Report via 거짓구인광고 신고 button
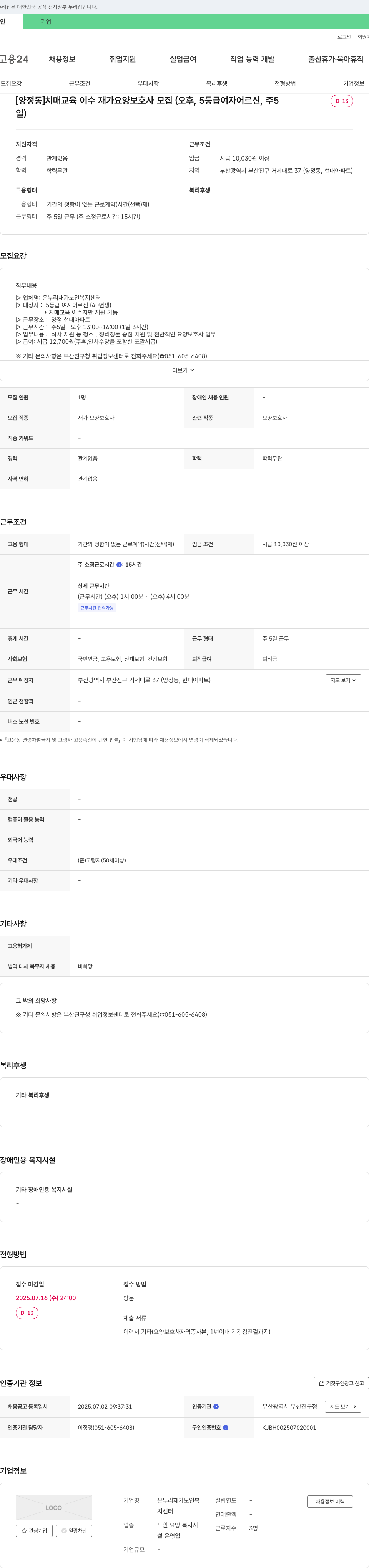The width and height of the screenshot is (369, 1568). 341,1383
